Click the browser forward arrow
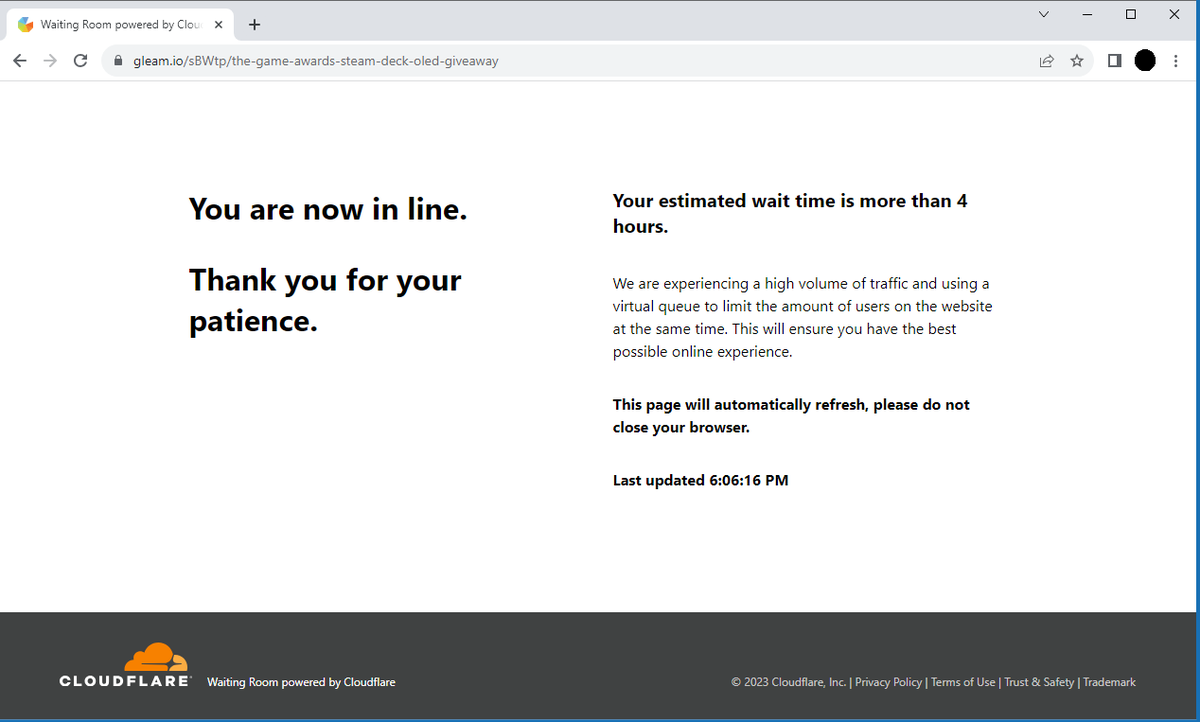1200x722 pixels. 50,61
